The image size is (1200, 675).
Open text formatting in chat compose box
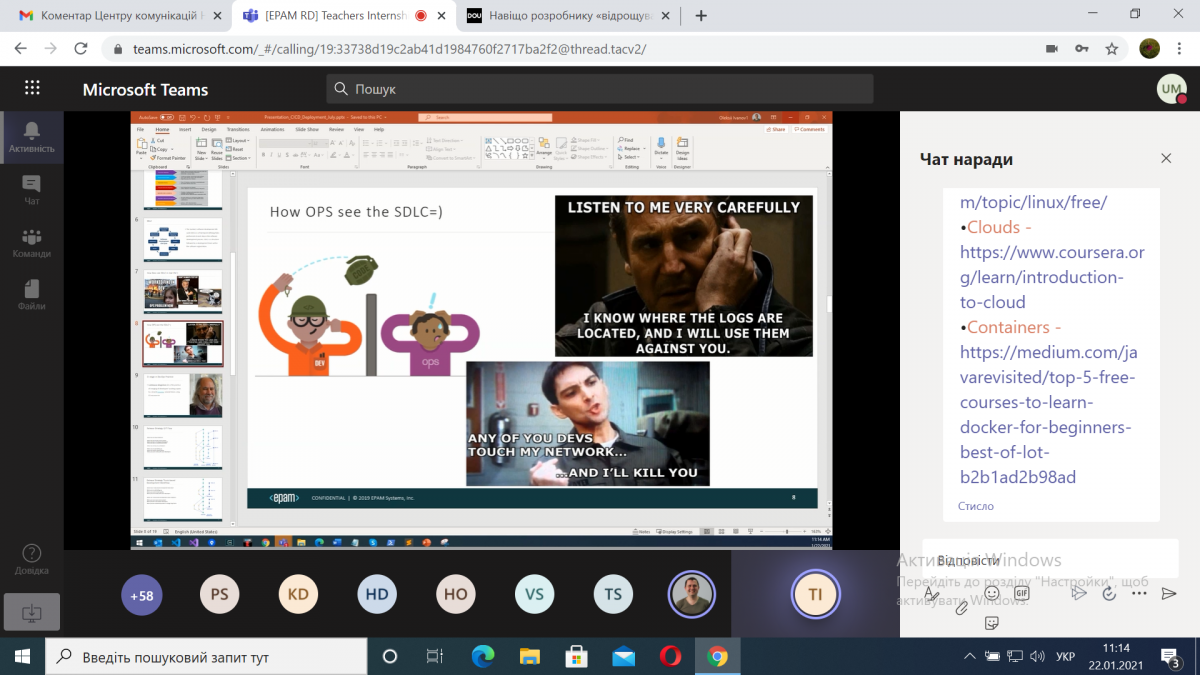coord(932,593)
